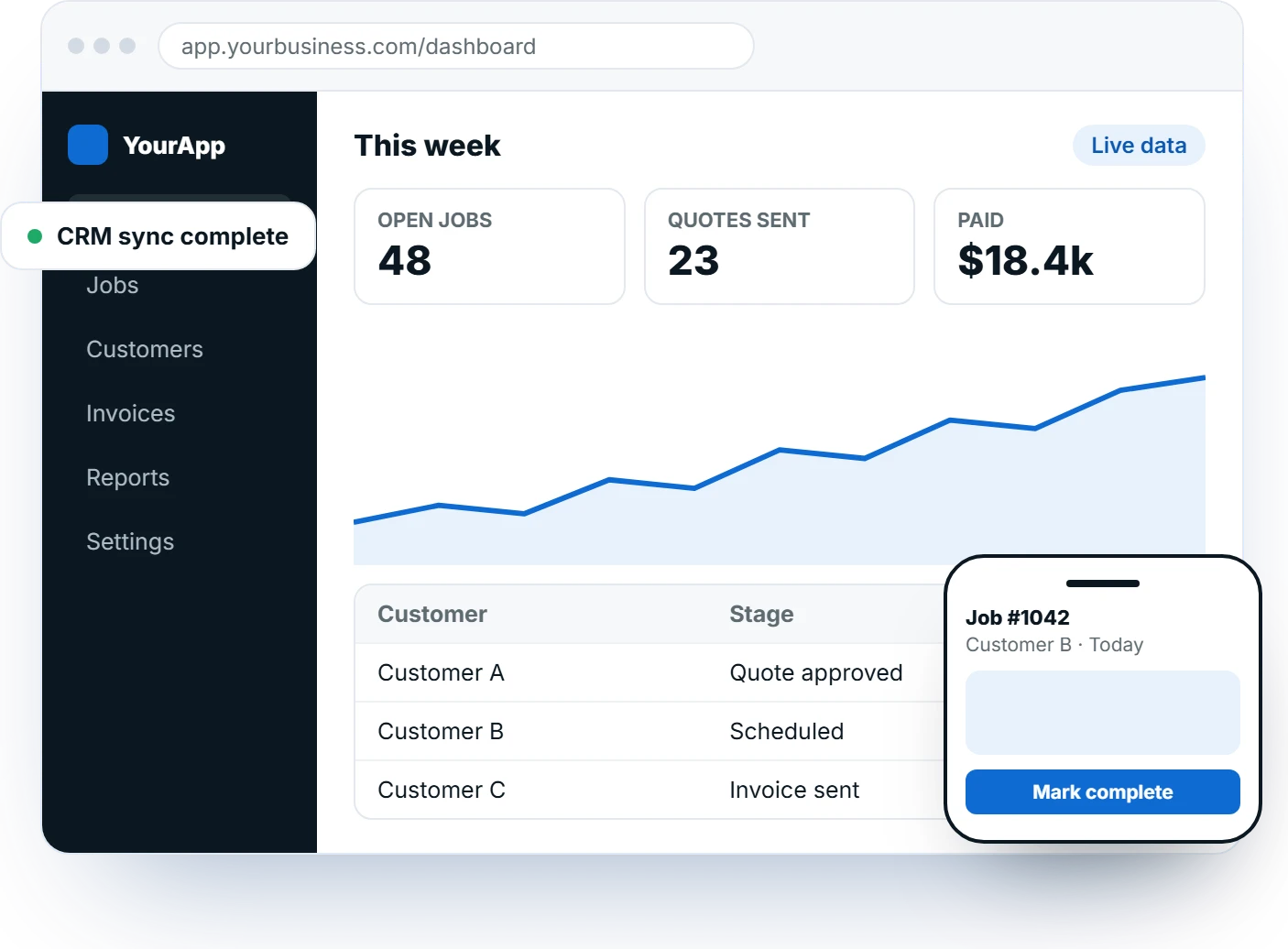
Task: Click the dark handle bar atop job card
Action: coord(1103,584)
